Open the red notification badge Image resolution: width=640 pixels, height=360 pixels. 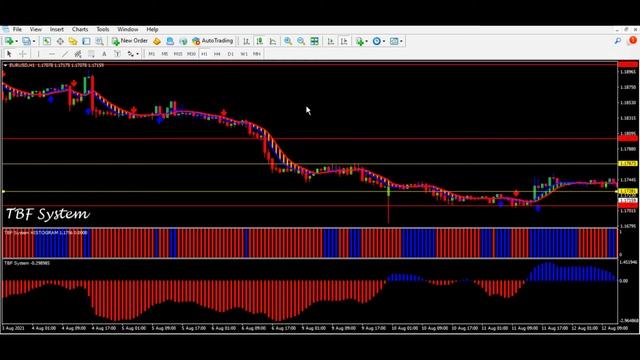(633, 40)
